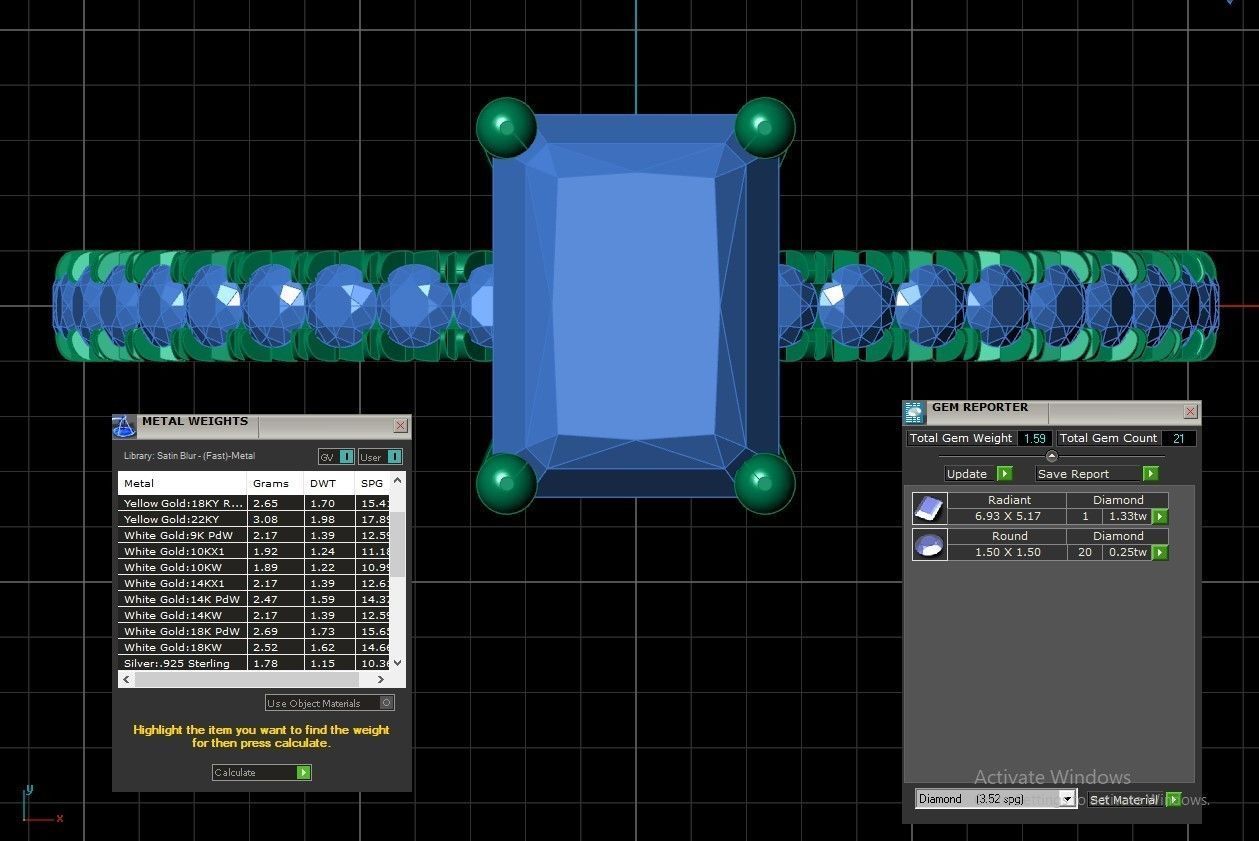Open the Diamond (3.52 spg) material dropdown
Screen dimensions: 1259x841
(x=995, y=798)
